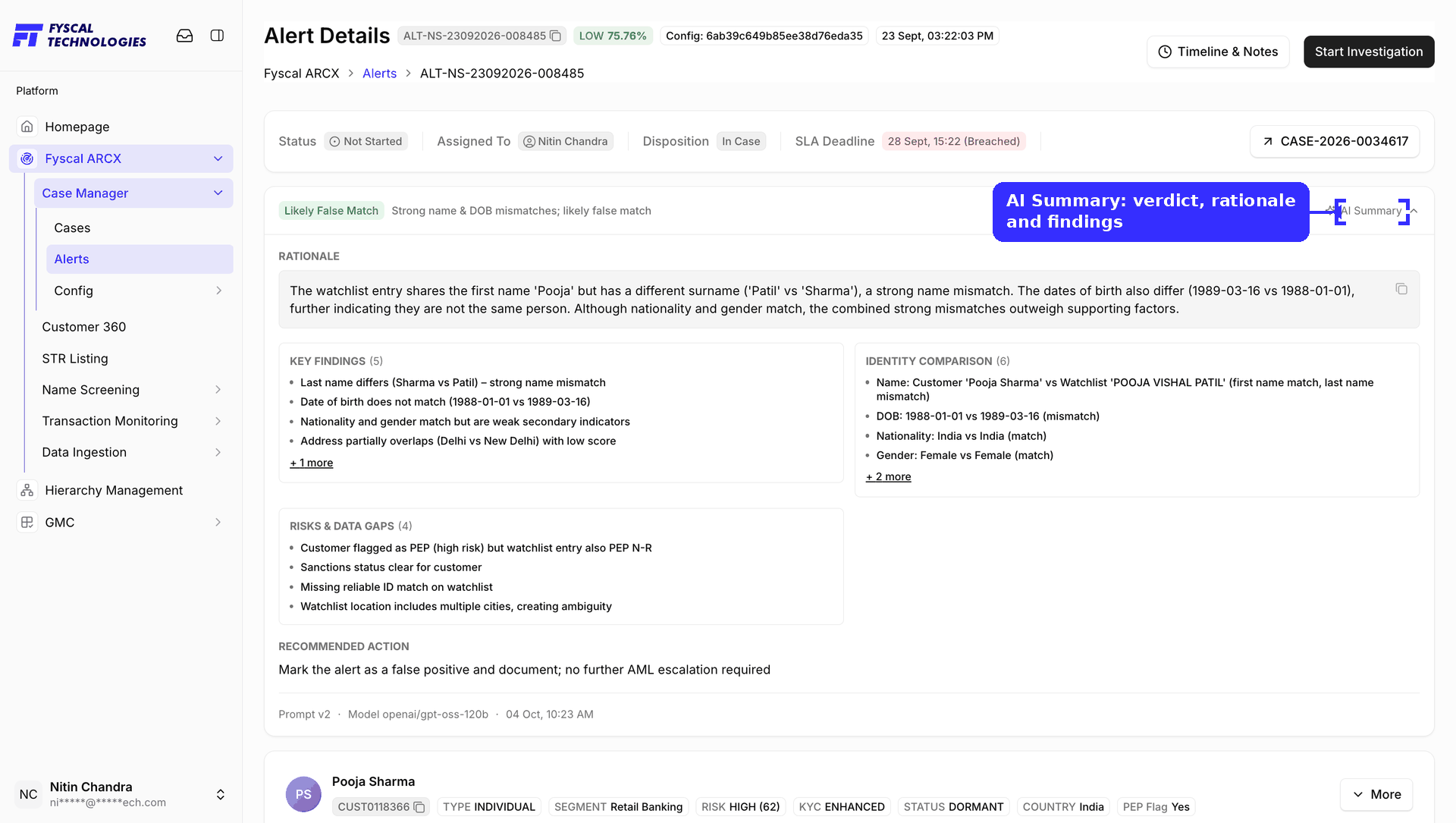Click the Nitin Chandra assignee chip
This screenshot has width=1456, height=823.
point(566,141)
